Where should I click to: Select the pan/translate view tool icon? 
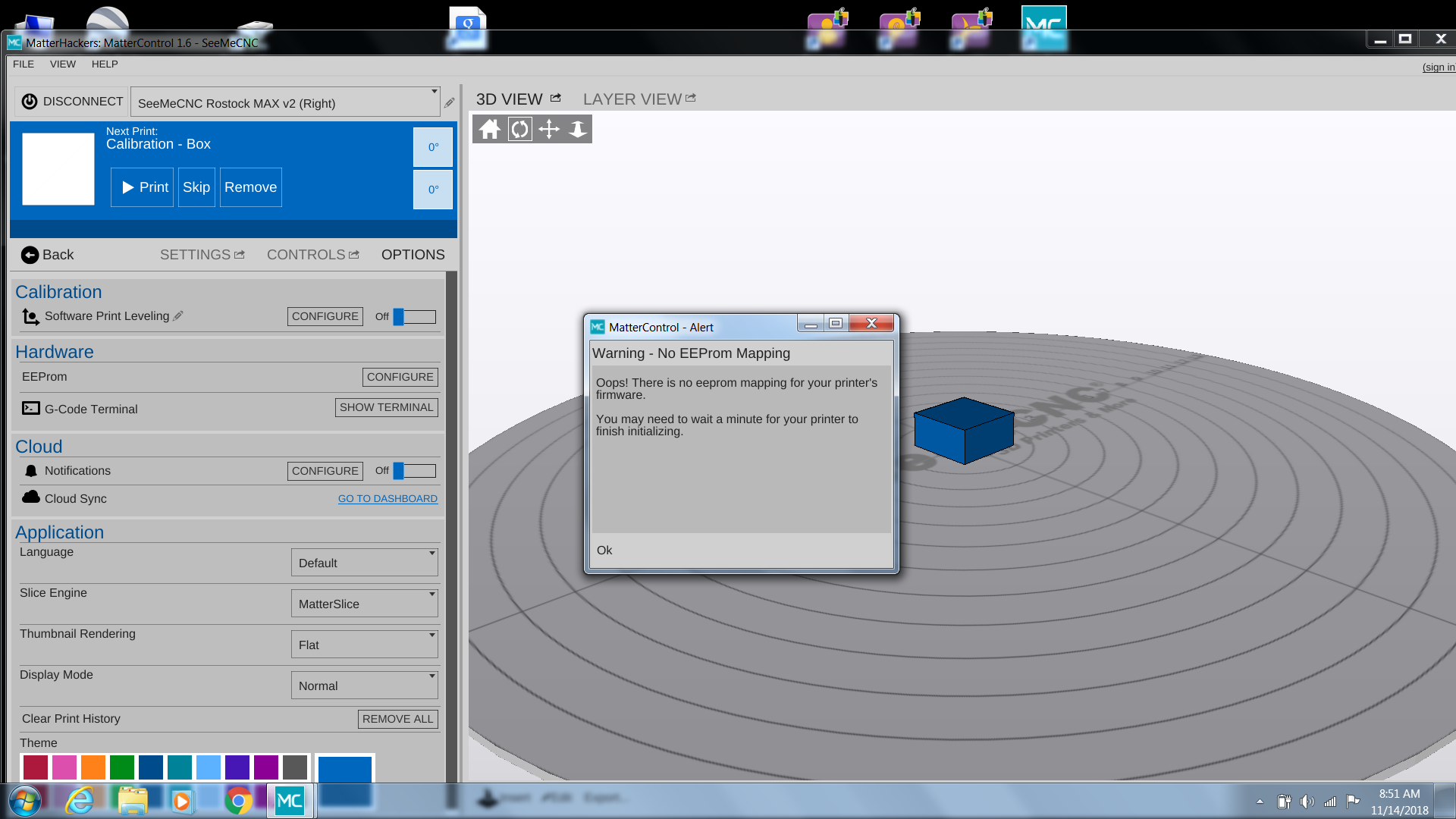[549, 130]
